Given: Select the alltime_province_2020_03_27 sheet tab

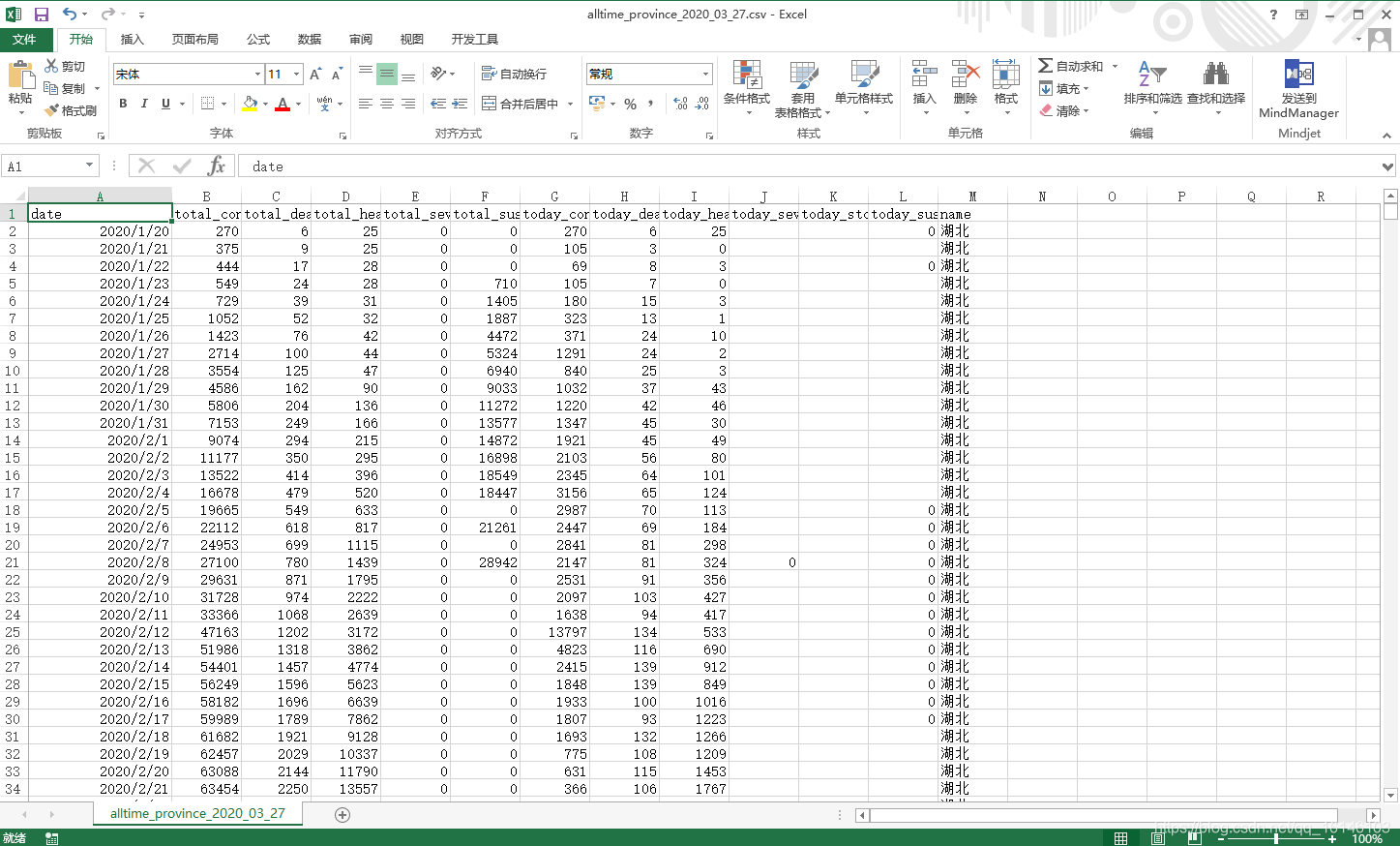Looking at the screenshot, I should tap(197, 814).
